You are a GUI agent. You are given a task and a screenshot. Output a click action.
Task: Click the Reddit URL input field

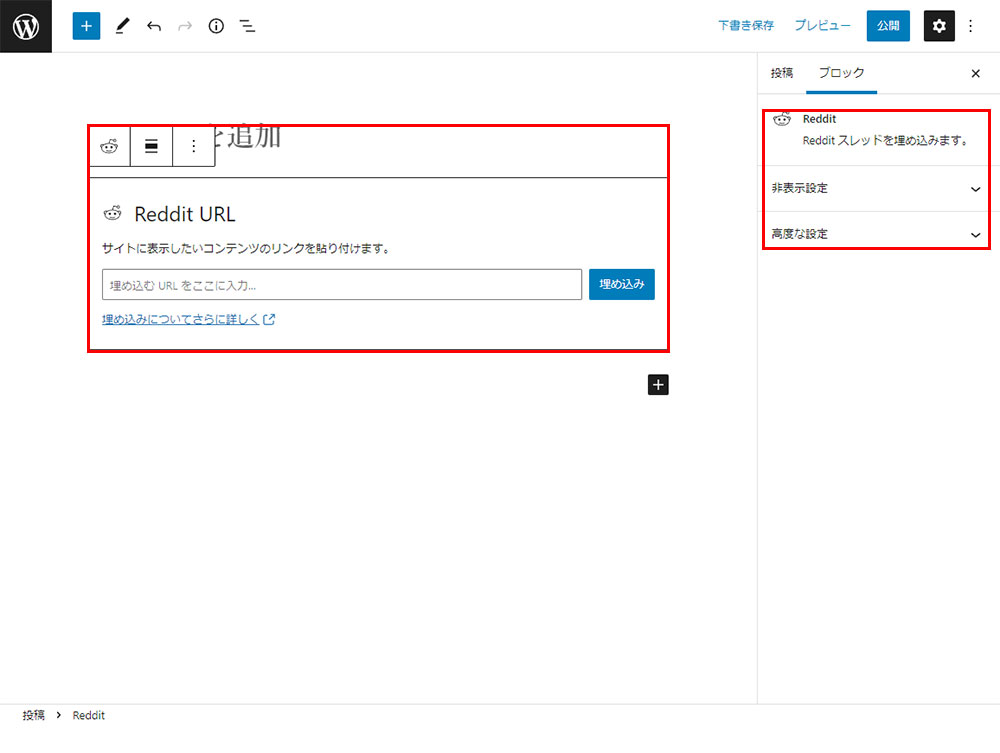341,285
